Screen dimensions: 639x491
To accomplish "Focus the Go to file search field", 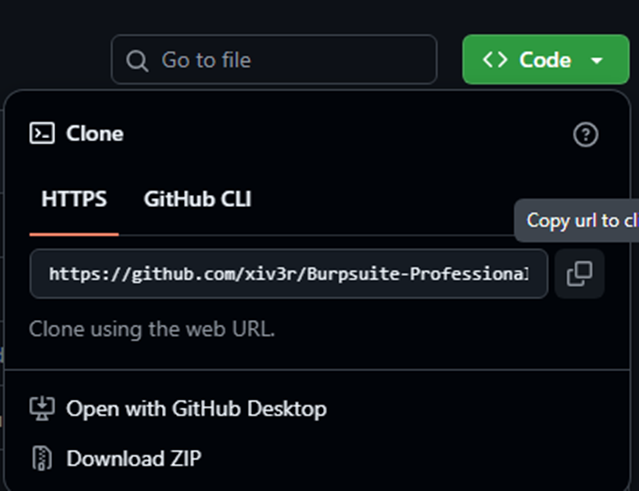I will click(x=274, y=59).
